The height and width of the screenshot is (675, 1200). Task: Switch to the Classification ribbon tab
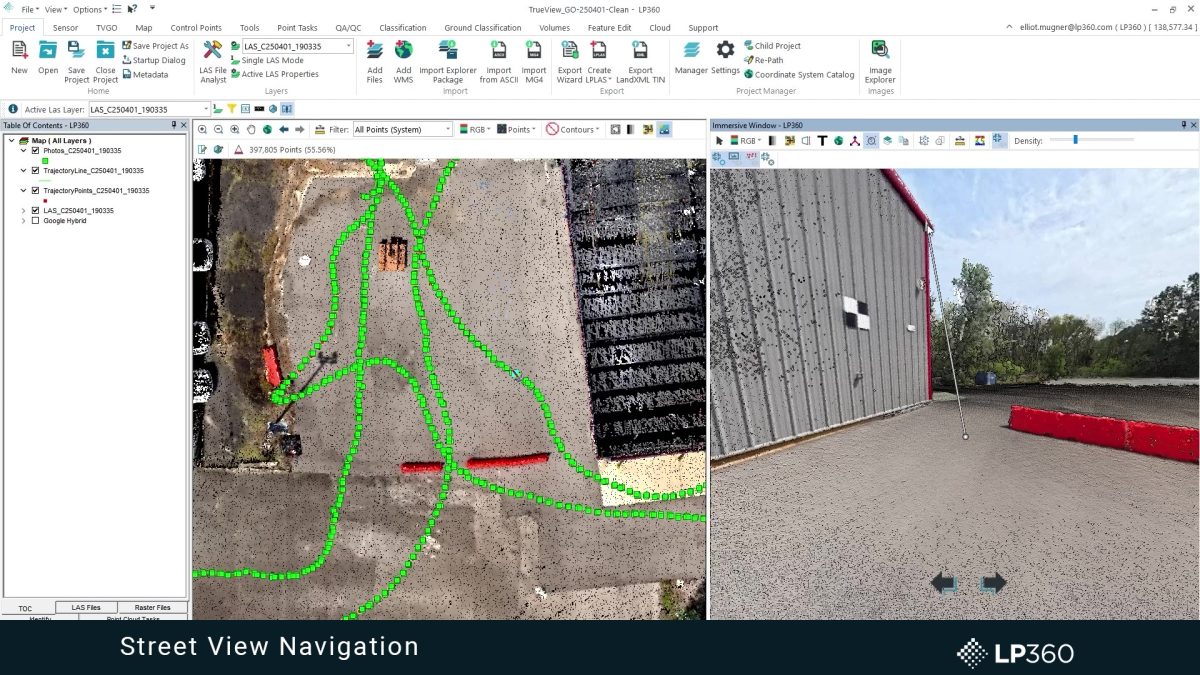coord(403,28)
